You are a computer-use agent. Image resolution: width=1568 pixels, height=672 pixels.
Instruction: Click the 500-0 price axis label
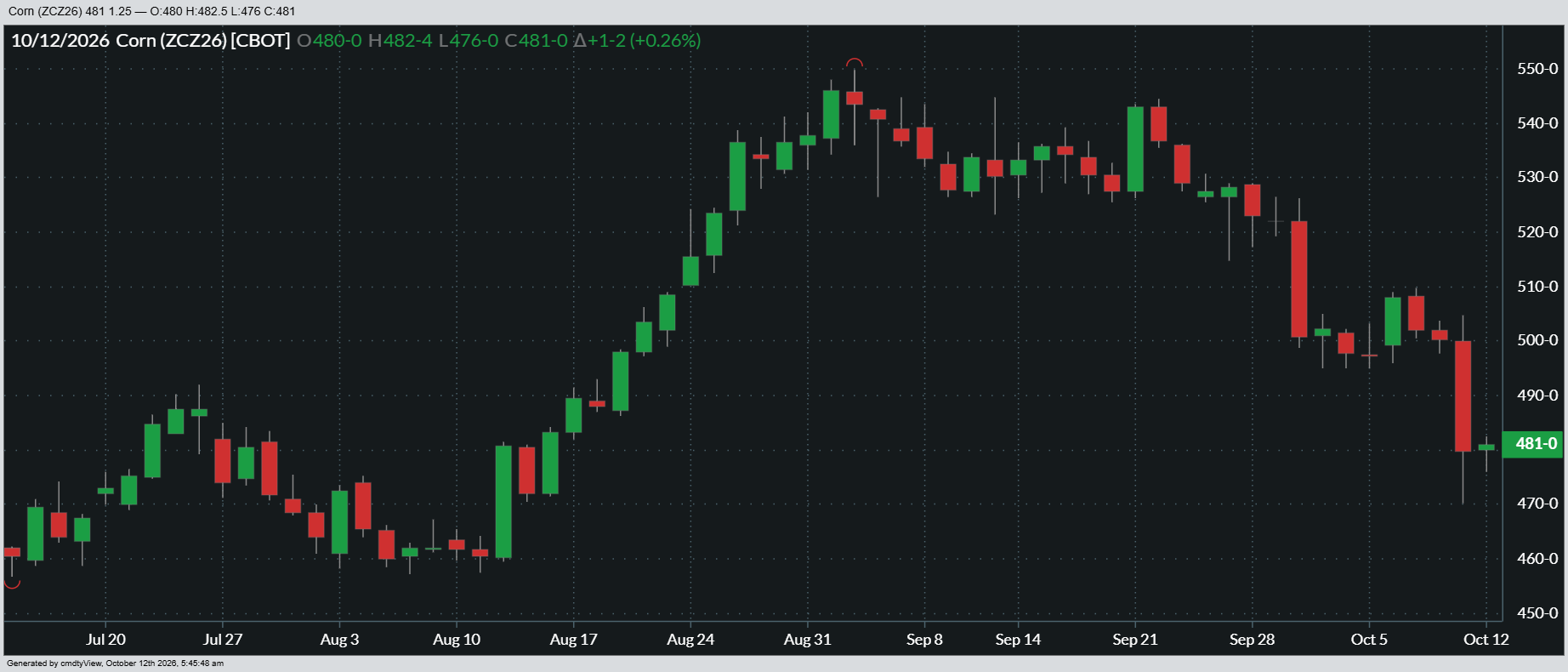point(1537,340)
